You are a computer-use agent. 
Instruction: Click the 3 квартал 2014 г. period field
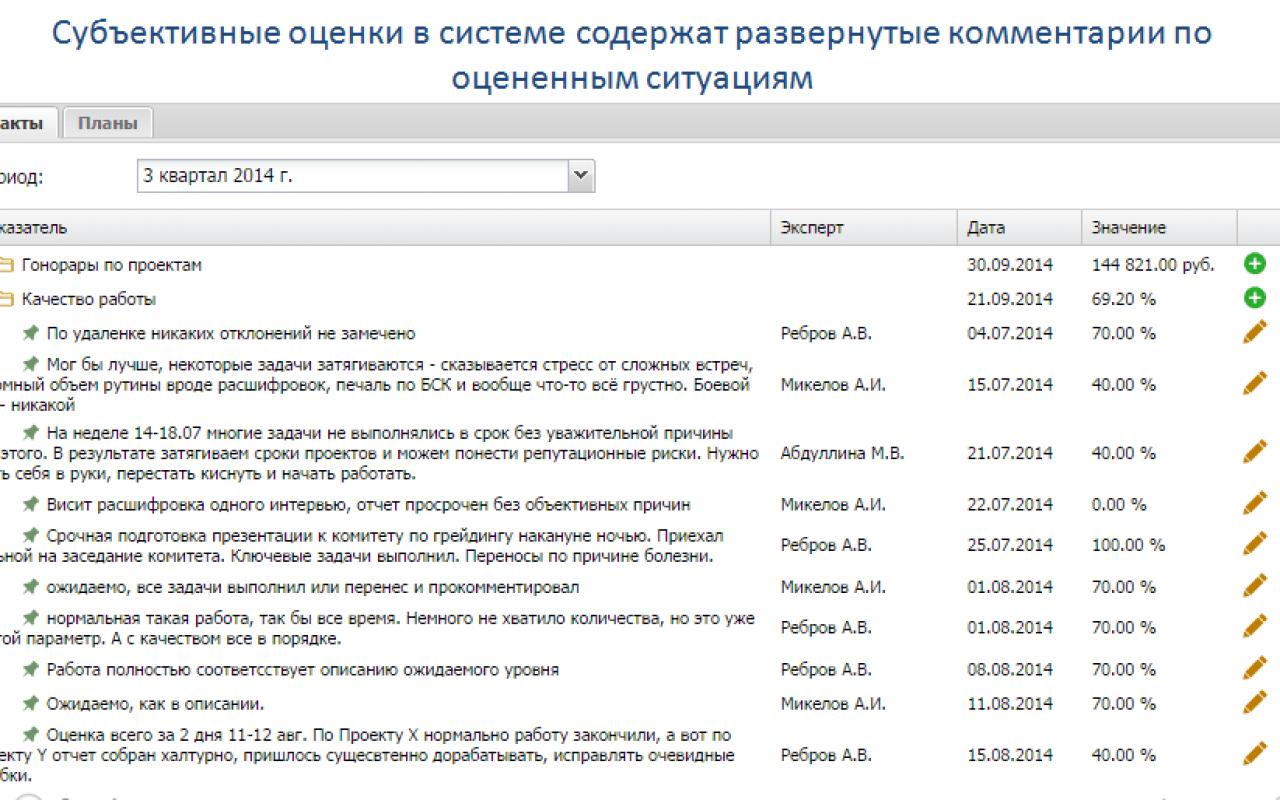353,175
